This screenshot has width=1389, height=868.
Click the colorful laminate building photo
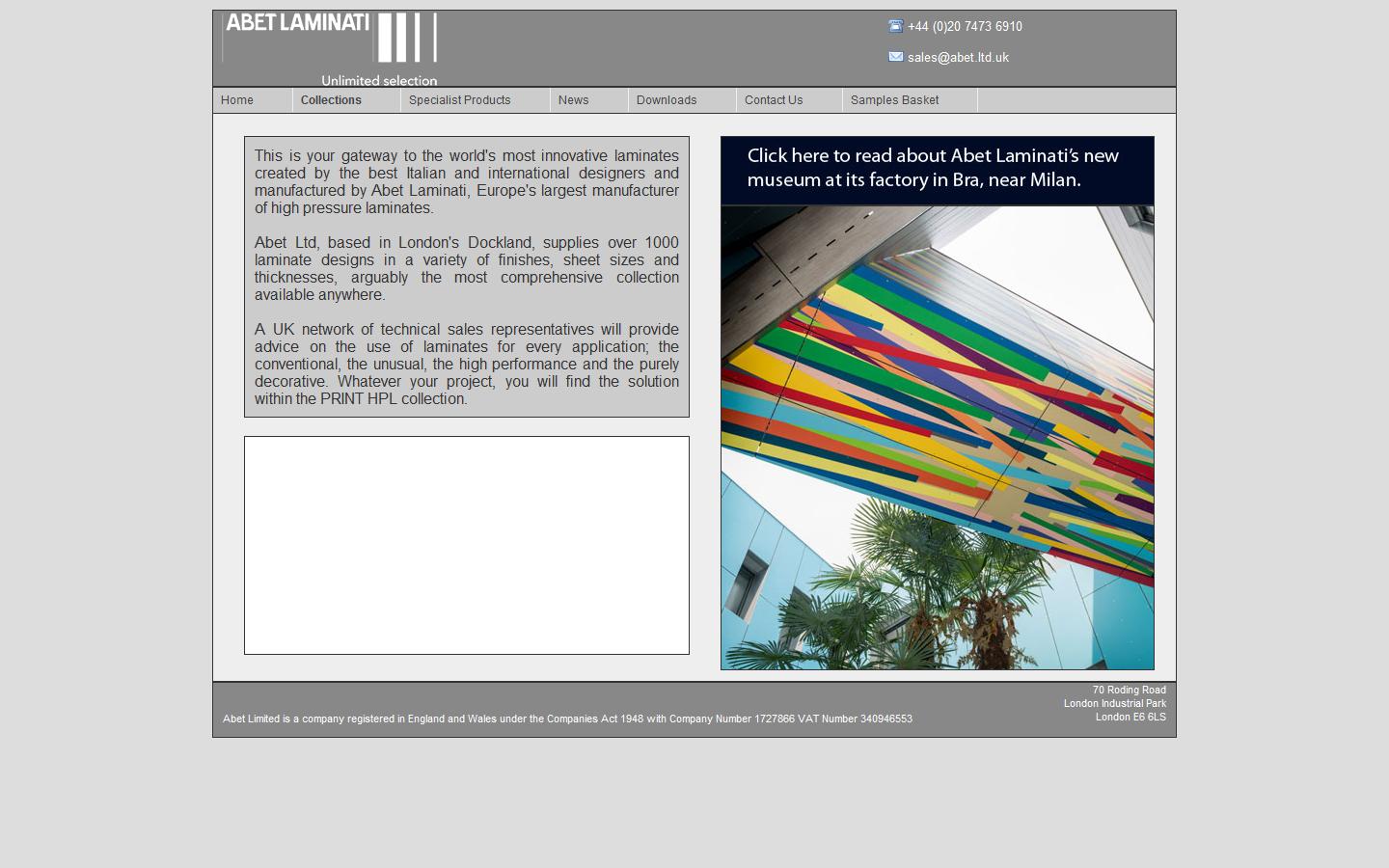click(937, 436)
